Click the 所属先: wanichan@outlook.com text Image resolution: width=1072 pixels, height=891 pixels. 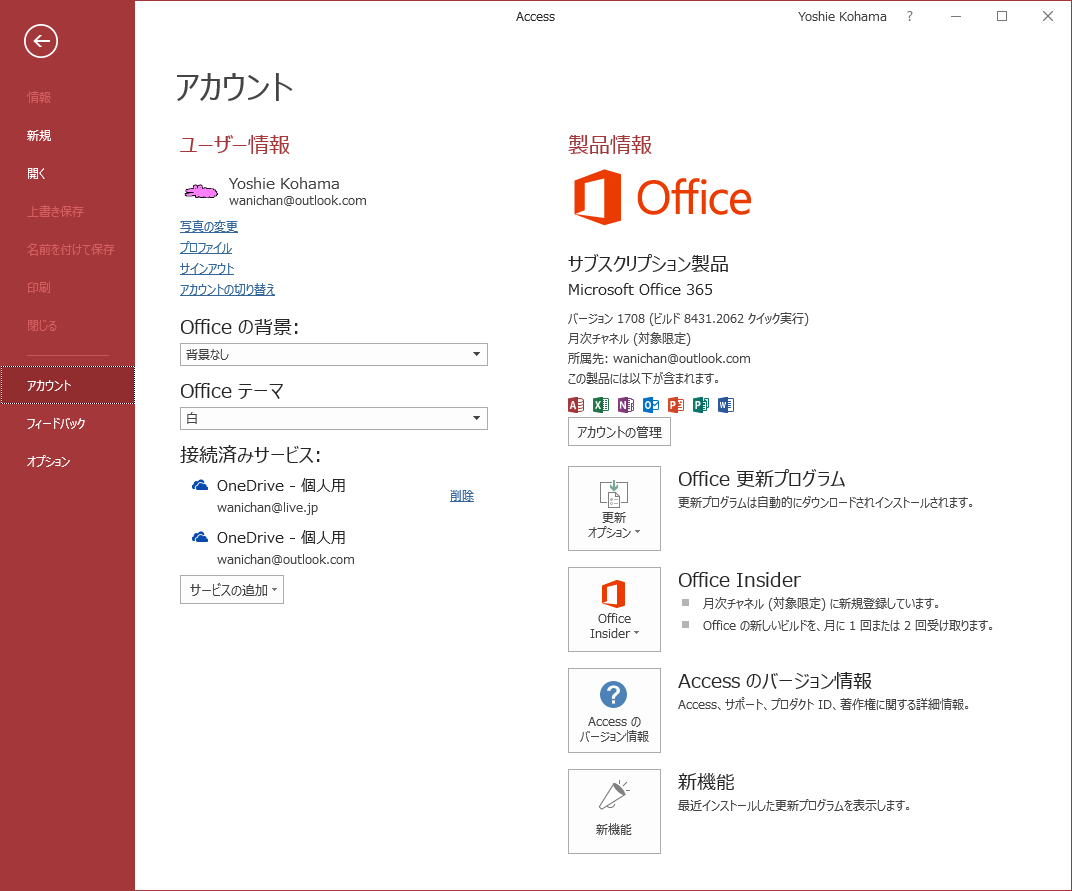(x=658, y=358)
